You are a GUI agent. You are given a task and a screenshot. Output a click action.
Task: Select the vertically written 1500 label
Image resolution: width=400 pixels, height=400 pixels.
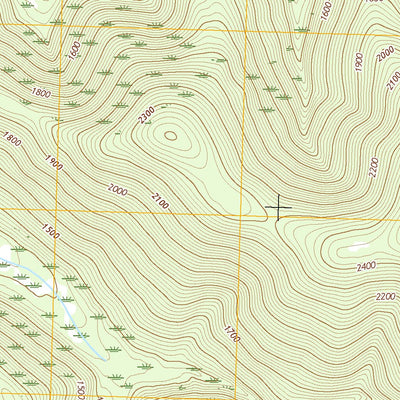click(82, 391)
